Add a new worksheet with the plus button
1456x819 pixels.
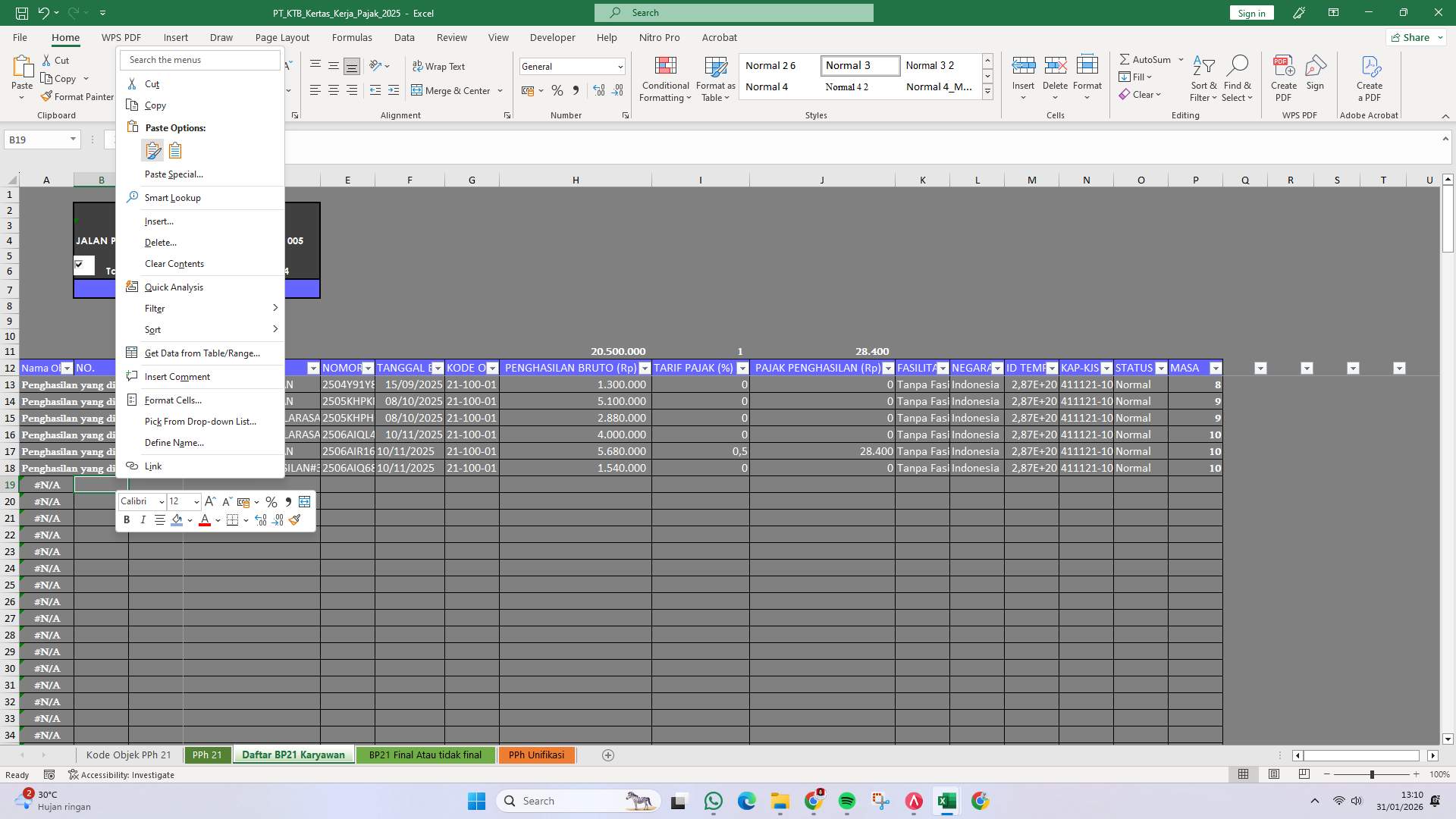pyautogui.click(x=607, y=755)
